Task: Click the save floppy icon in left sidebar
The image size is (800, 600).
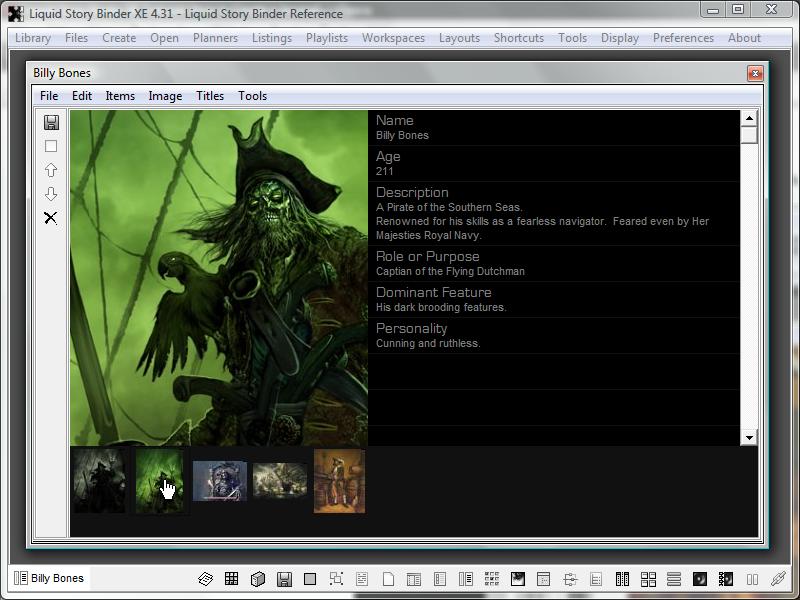Action: [x=51, y=122]
